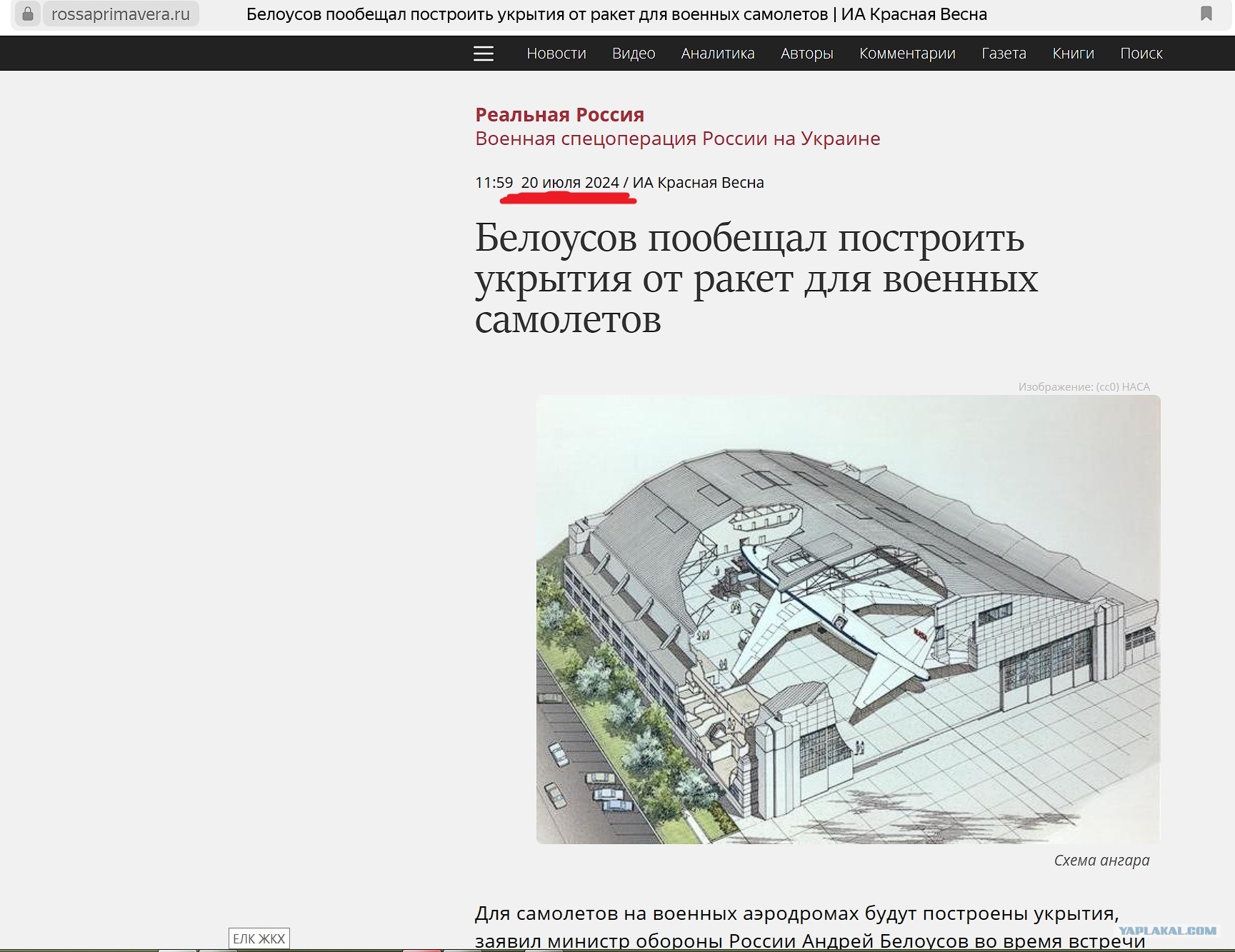Open the Книги menu item
This screenshot has height=952, width=1235.
point(1073,54)
